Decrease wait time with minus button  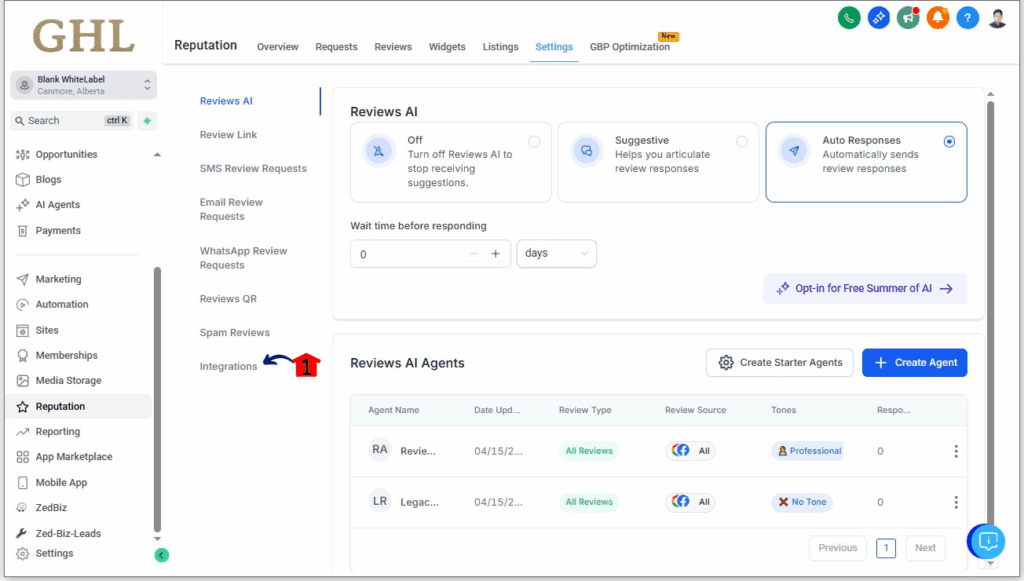pos(473,254)
